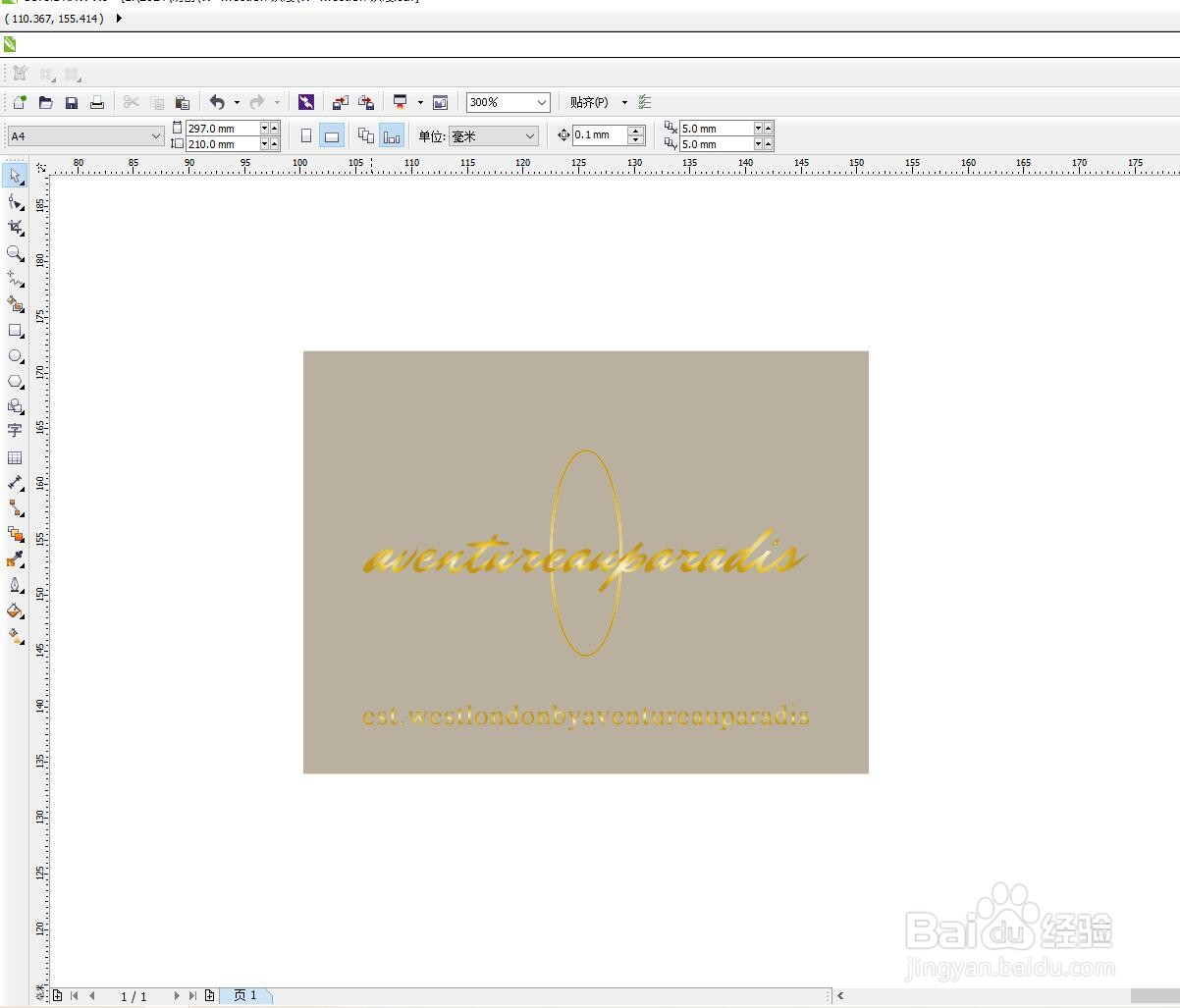Select the Dimension tool
The width and height of the screenshot is (1180, 1008).
click(x=15, y=483)
